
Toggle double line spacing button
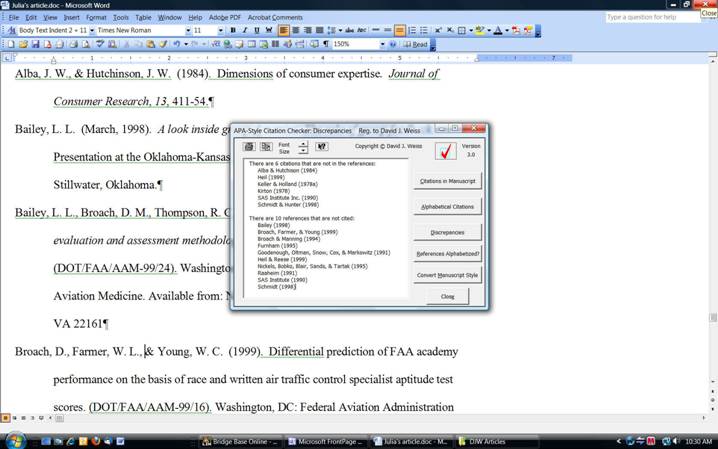[x=400, y=30]
